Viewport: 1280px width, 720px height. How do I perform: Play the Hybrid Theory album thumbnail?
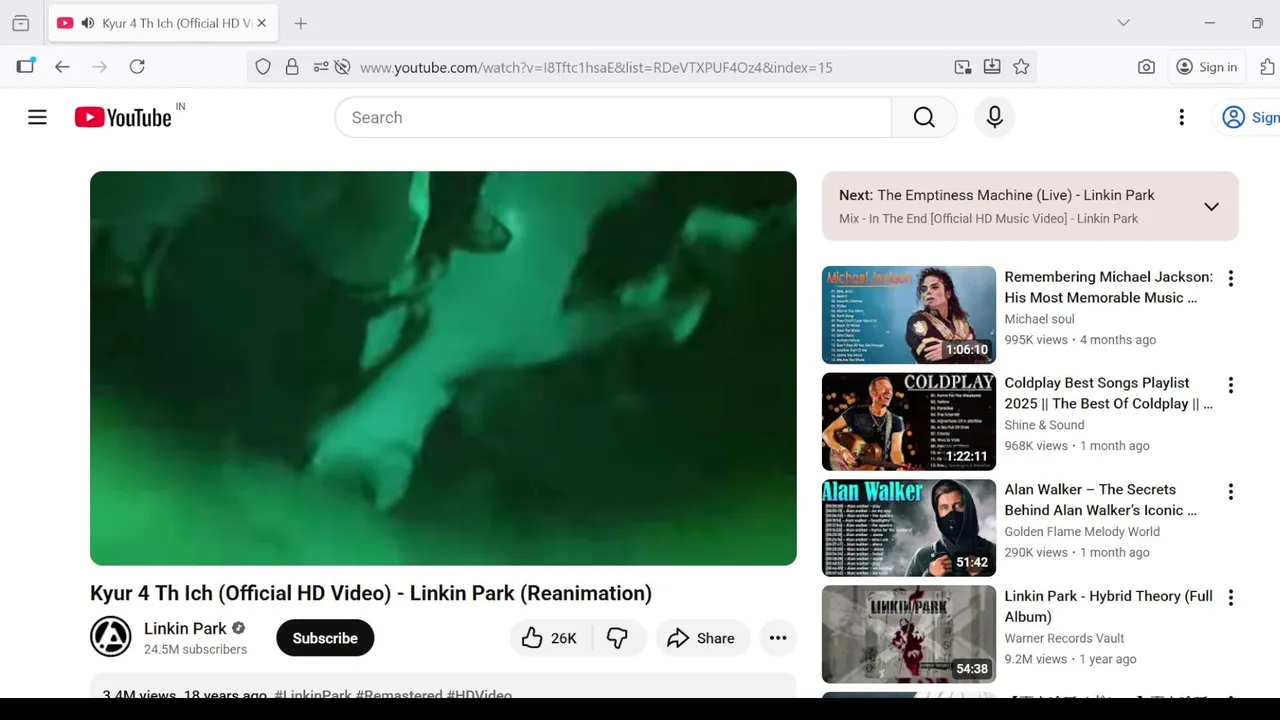909,634
